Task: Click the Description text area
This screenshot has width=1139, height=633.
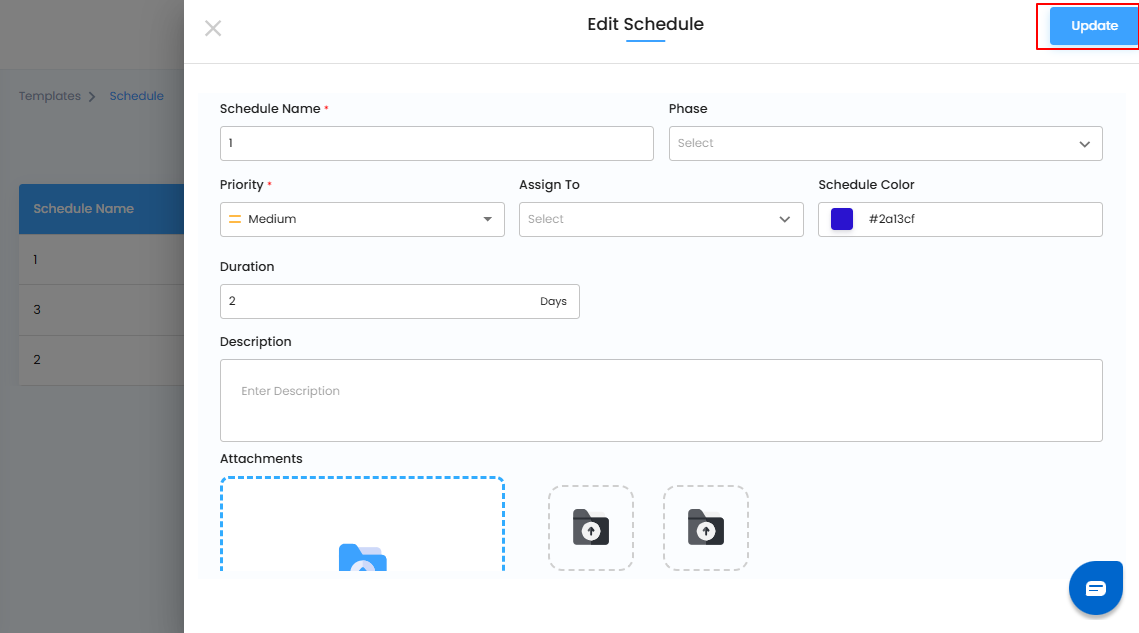Action: click(660, 400)
